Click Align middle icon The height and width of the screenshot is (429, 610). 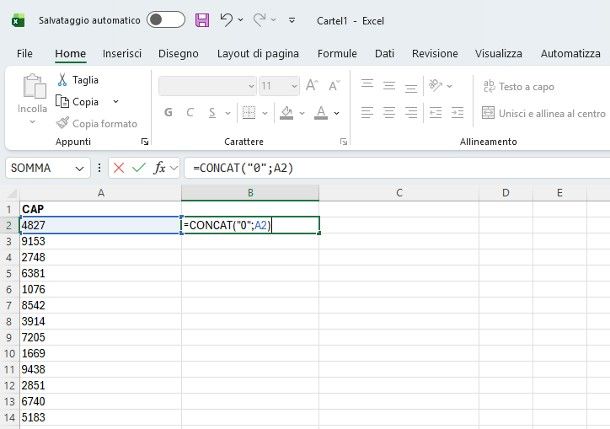pos(389,85)
